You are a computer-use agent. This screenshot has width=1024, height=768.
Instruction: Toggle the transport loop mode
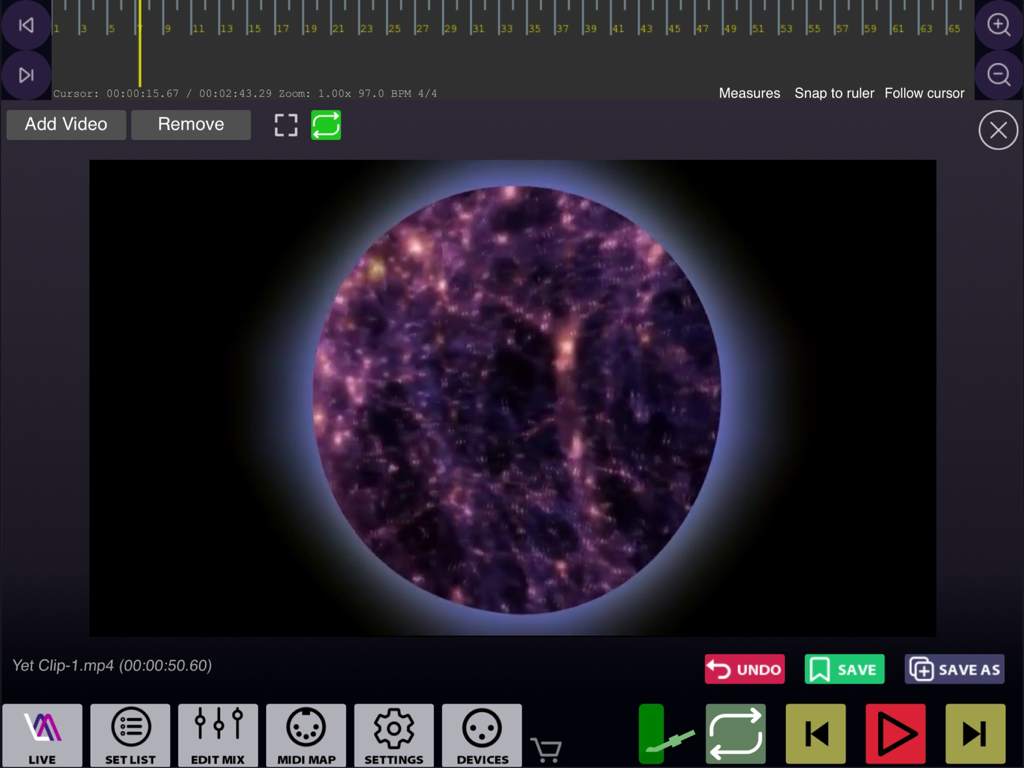click(735, 733)
